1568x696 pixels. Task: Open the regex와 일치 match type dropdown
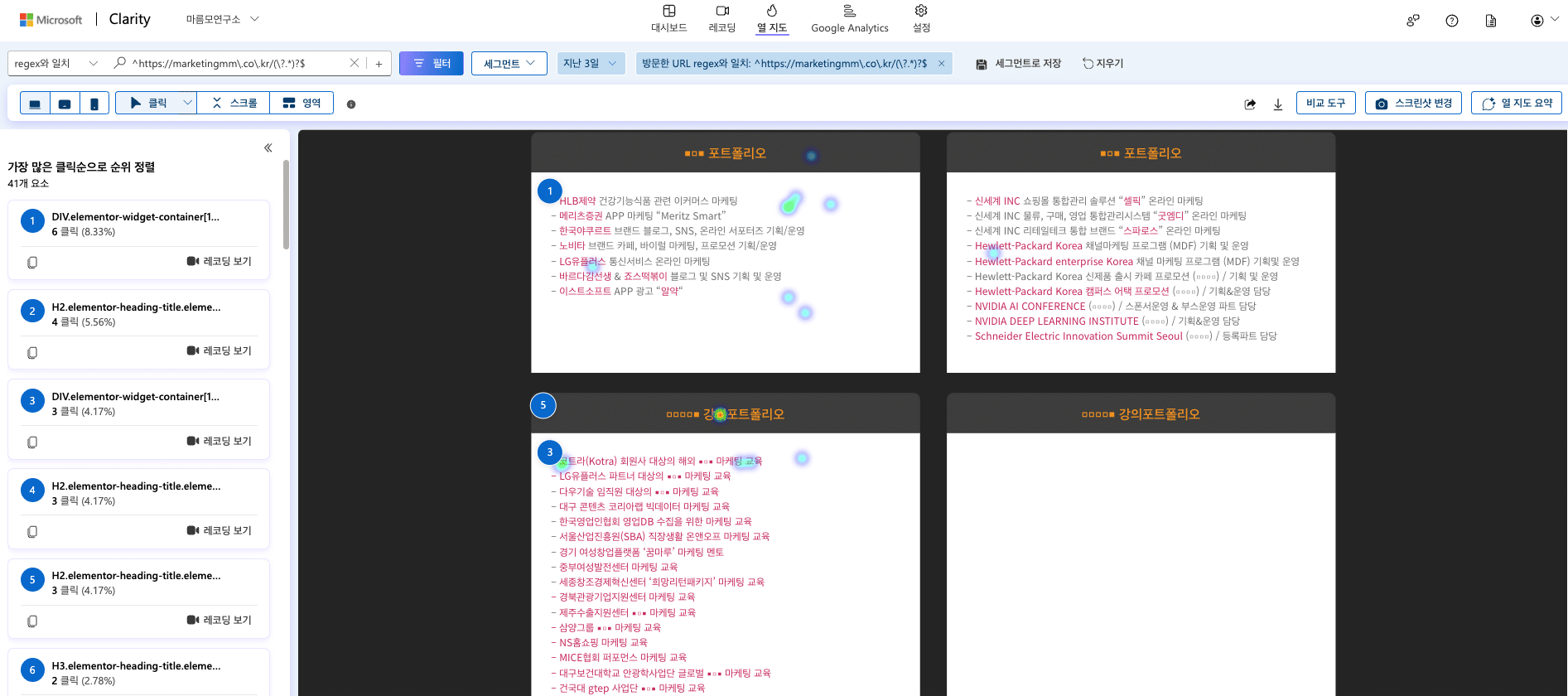(56, 63)
